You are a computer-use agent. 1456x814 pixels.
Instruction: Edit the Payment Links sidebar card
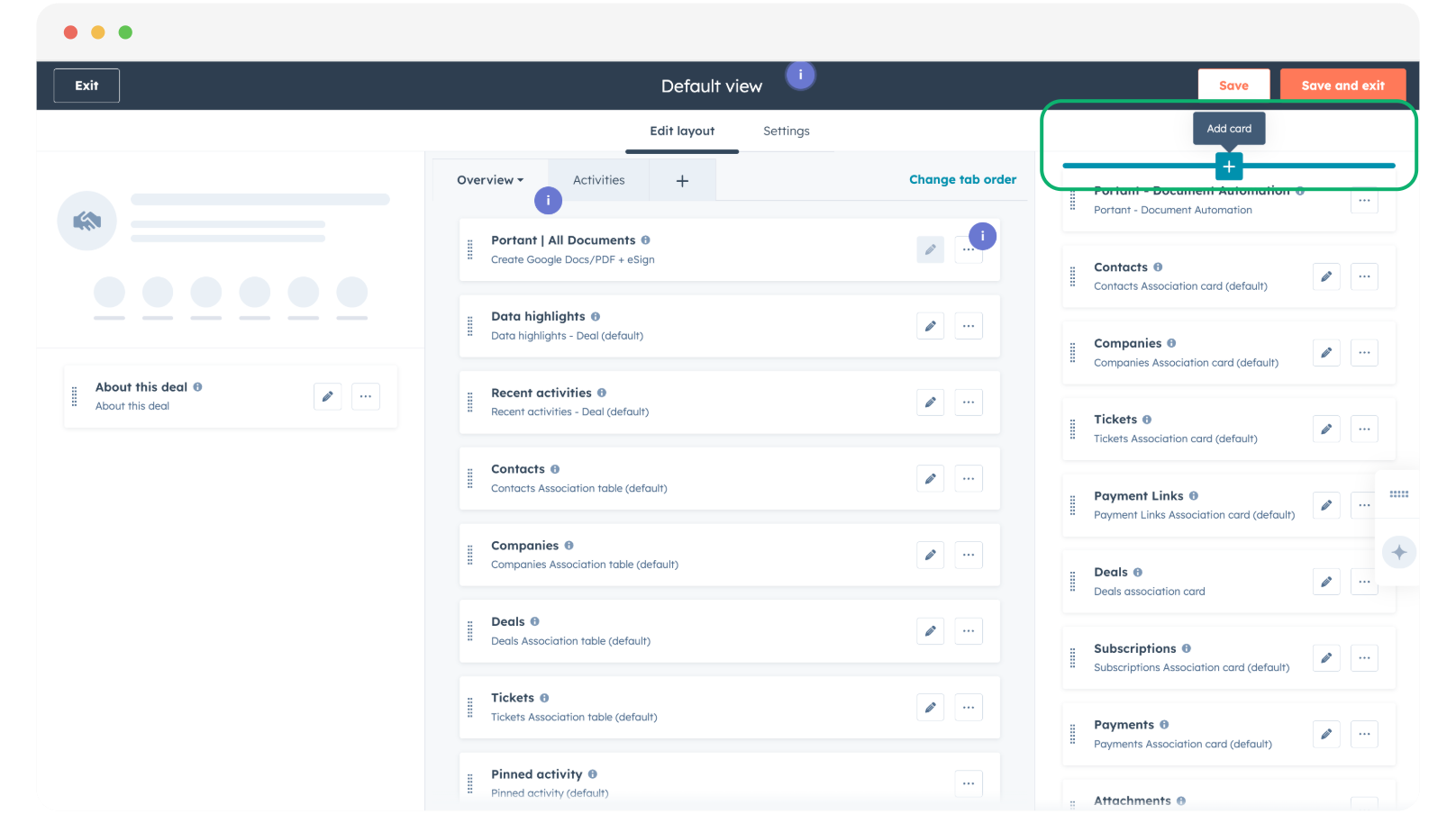1325,505
